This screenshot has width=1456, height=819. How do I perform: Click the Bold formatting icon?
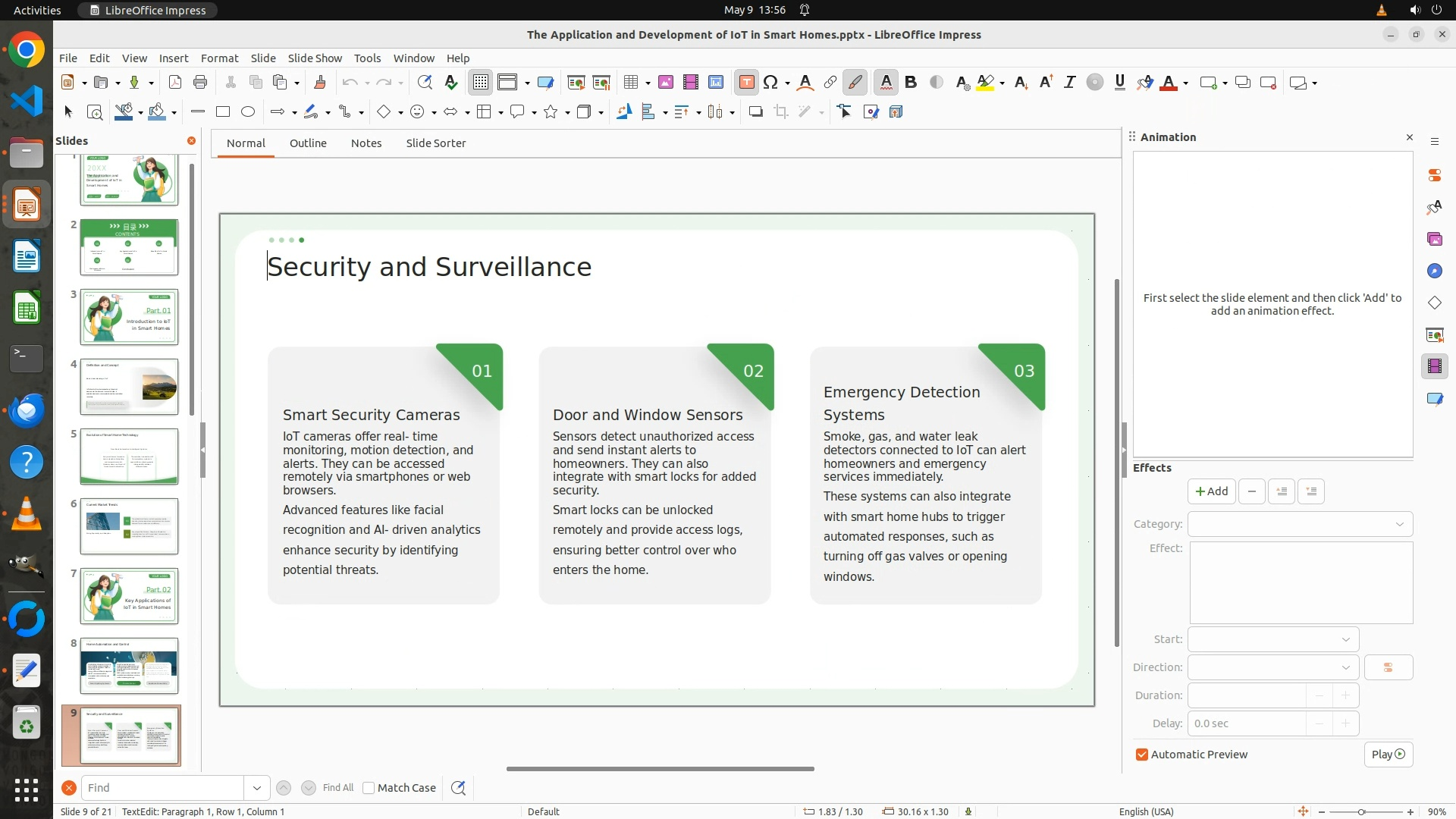point(911,83)
